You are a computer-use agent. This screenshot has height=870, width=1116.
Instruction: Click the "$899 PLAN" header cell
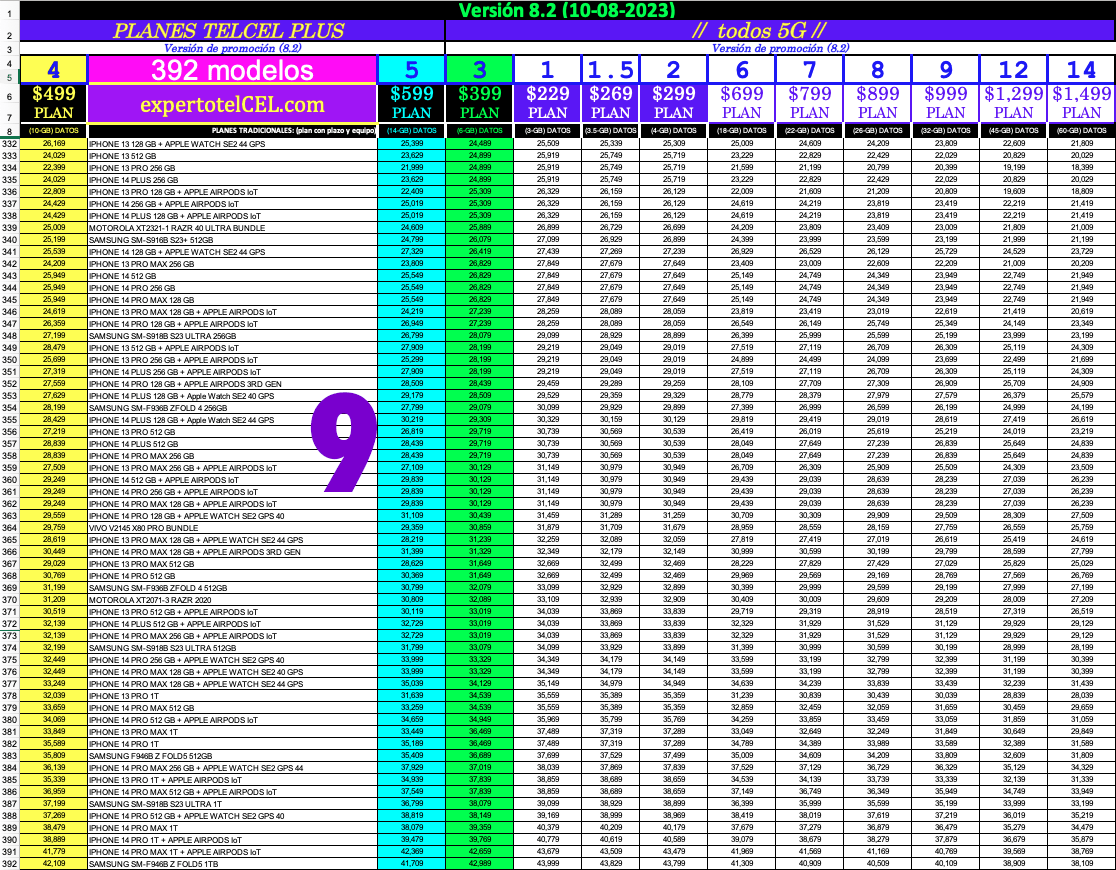(x=878, y=104)
